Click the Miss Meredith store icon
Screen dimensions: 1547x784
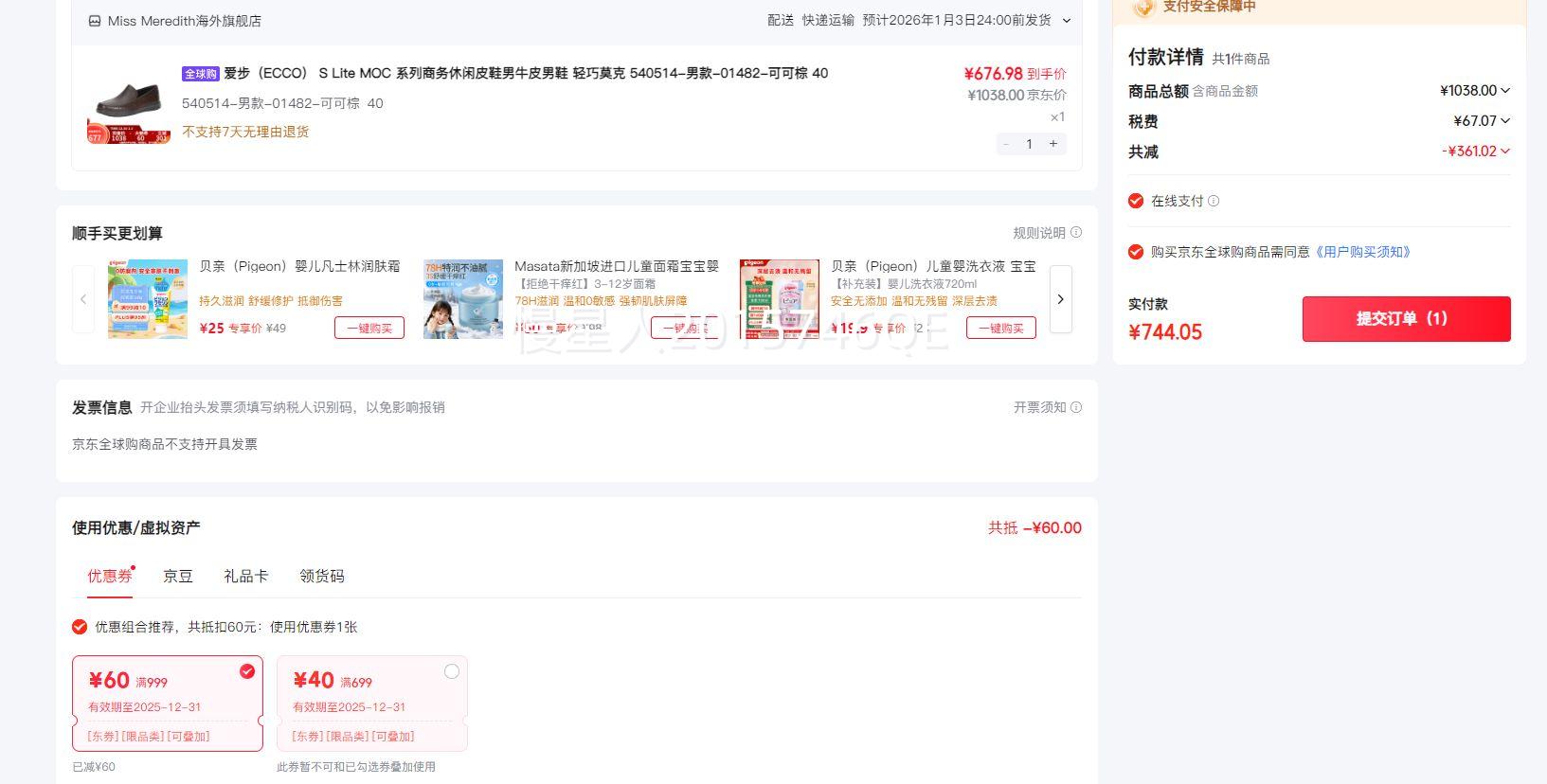coord(95,21)
